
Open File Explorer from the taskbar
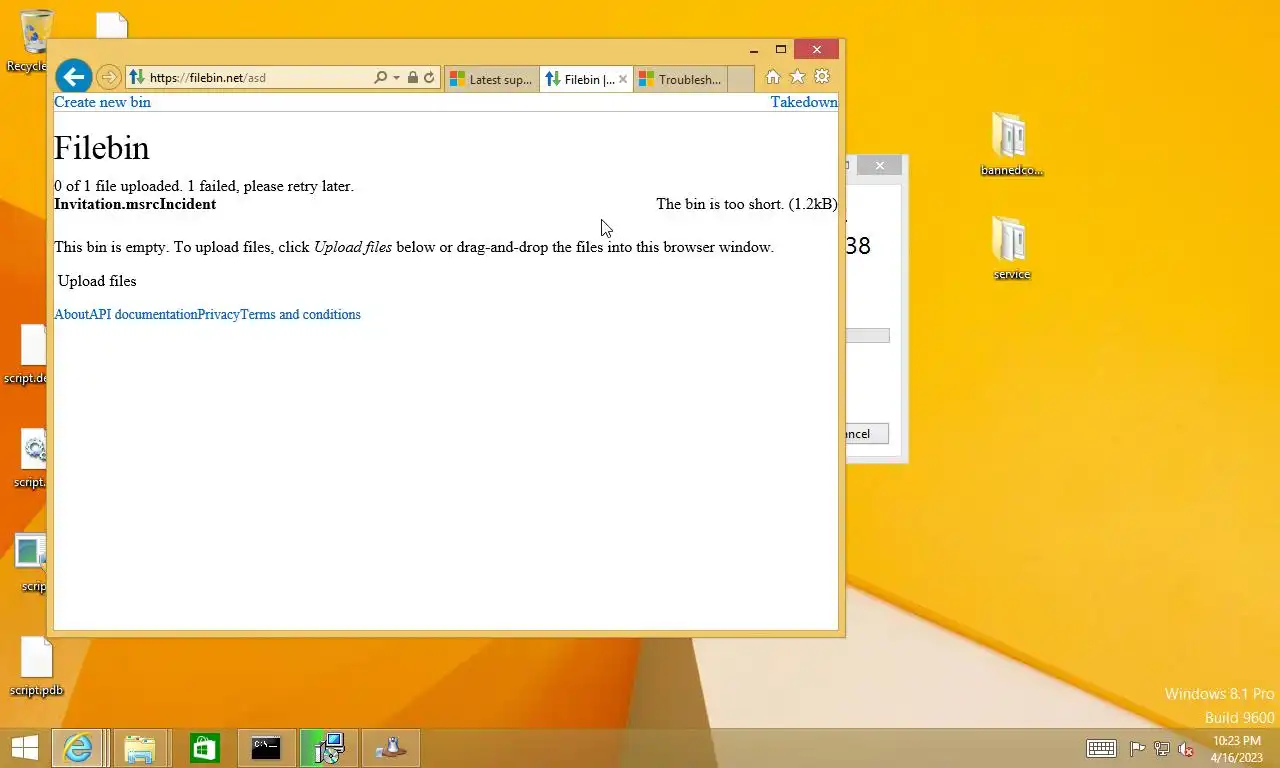[140, 748]
